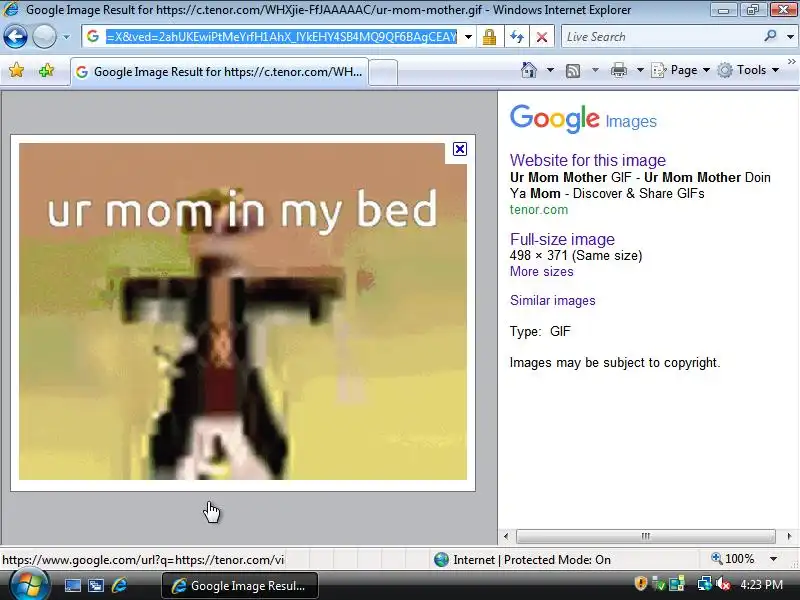This screenshot has width=800, height=600.
Task: Click the ur mom in my bed GIF
Action: pos(243,311)
